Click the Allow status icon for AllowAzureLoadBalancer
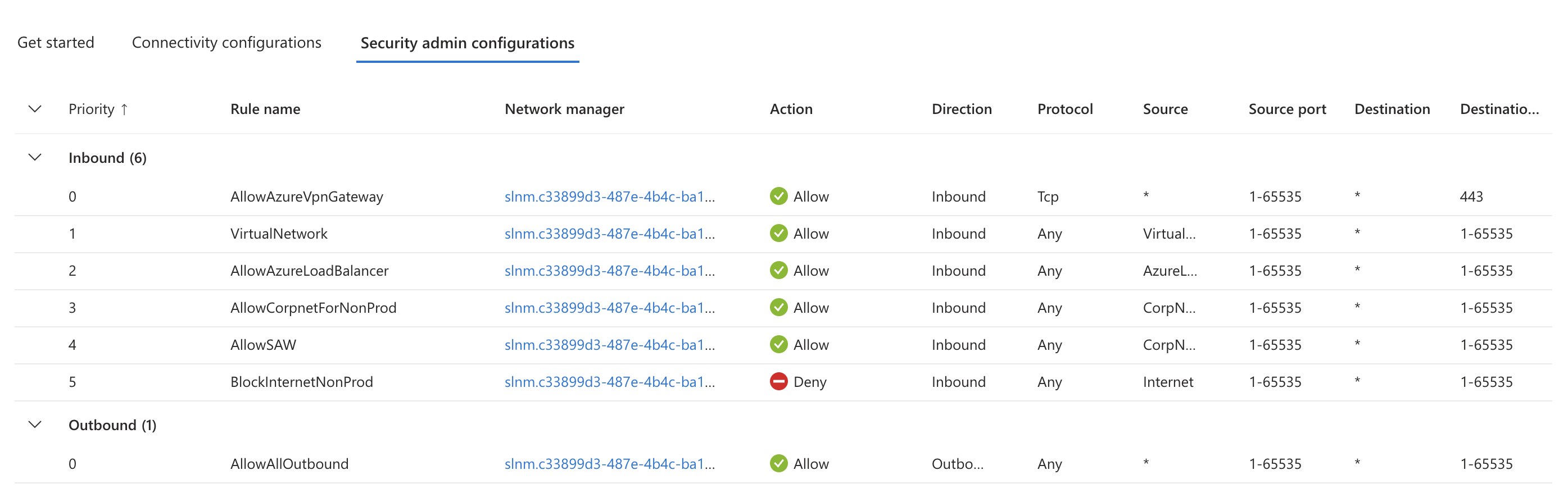 click(778, 270)
